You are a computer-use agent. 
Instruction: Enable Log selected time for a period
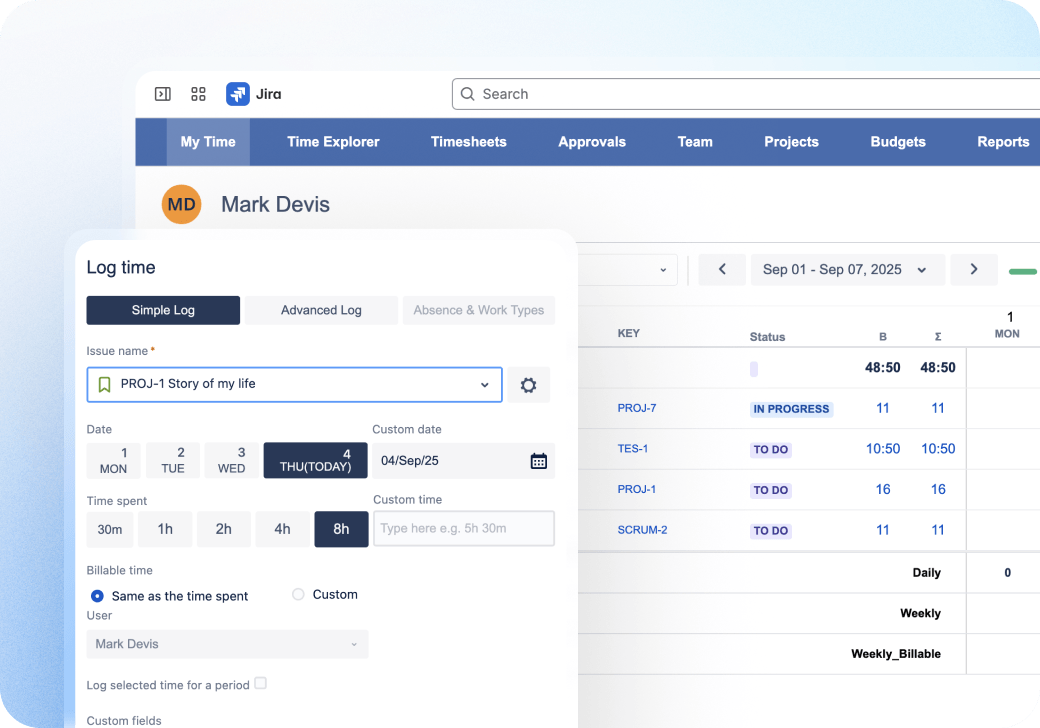(x=261, y=684)
